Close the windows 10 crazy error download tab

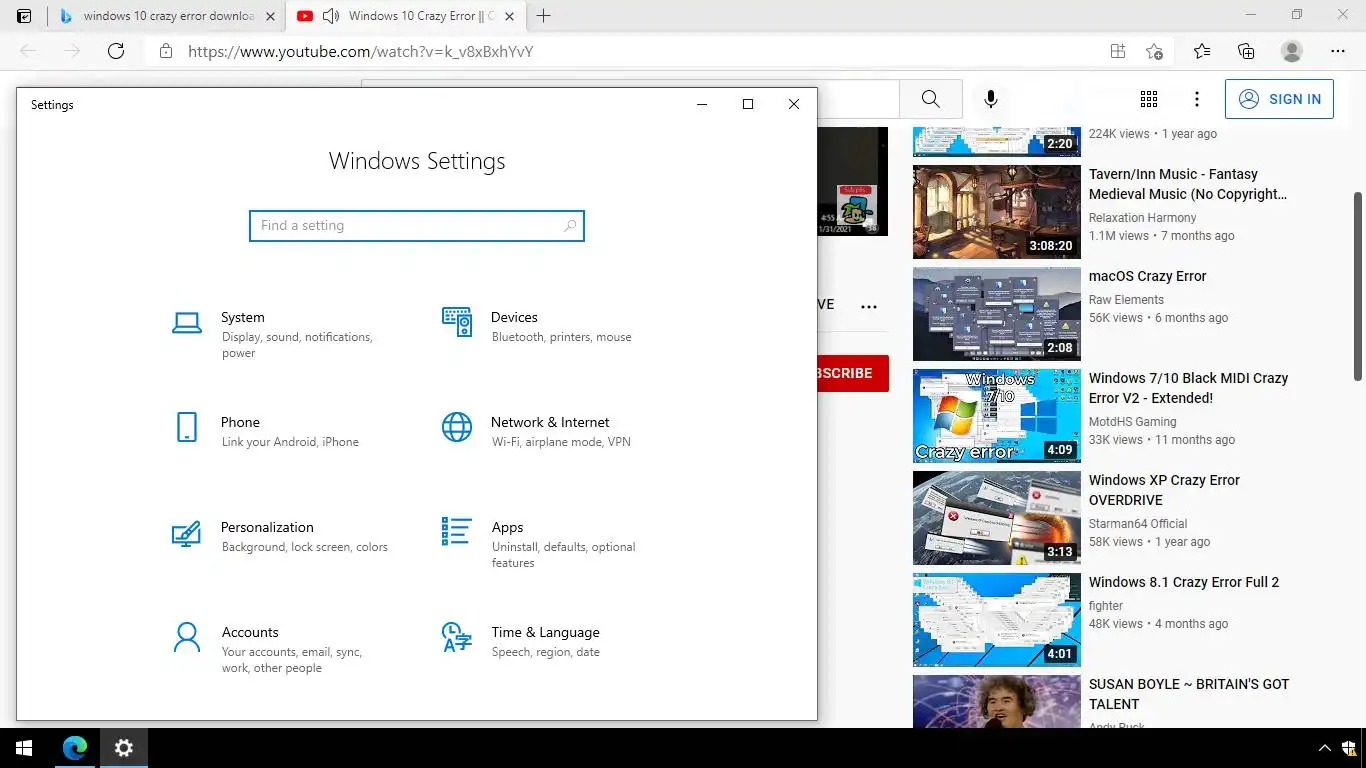[270, 16]
